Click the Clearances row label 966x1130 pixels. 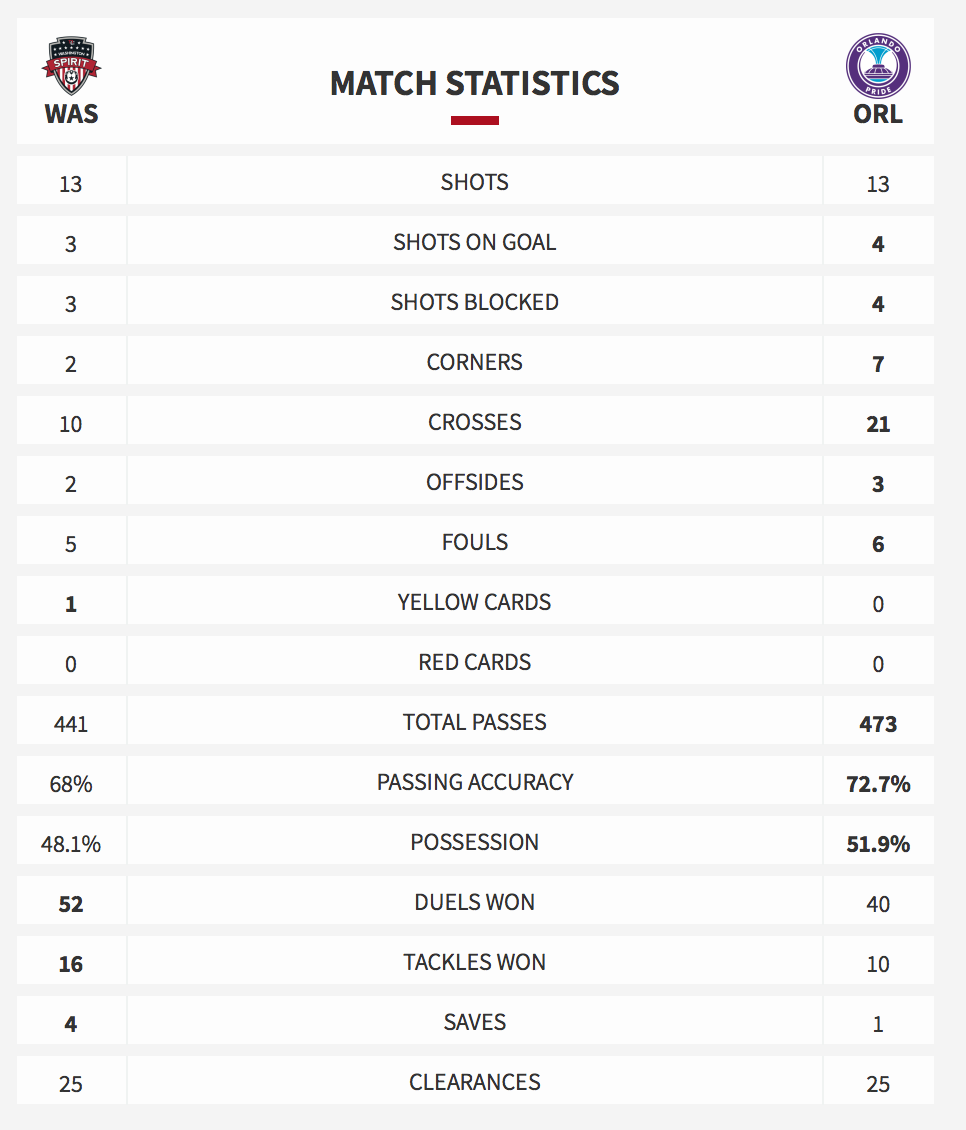pyautogui.click(x=474, y=1082)
